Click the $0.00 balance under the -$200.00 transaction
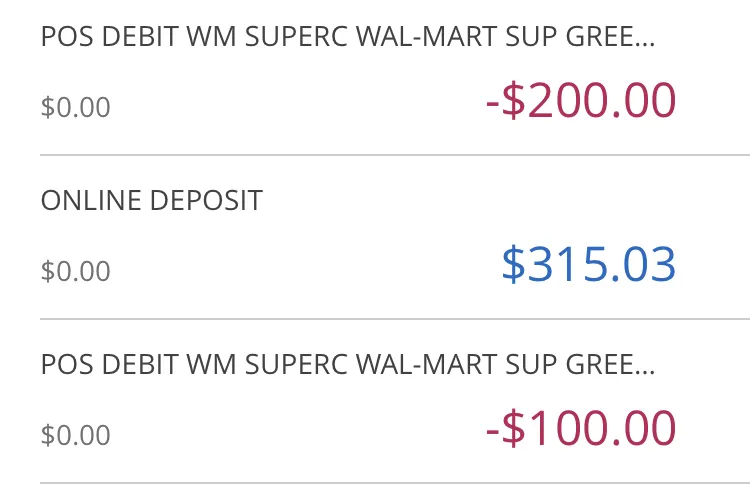750x491 pixels. 76,107
